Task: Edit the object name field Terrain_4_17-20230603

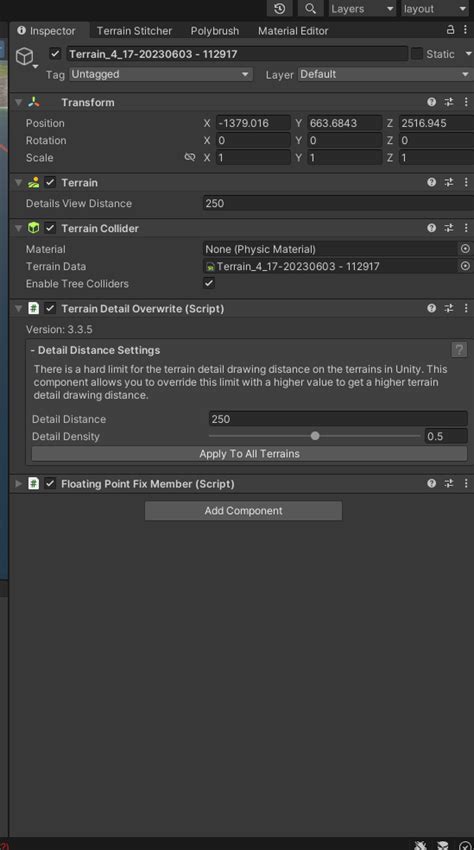Action: (x=236, y=54)
